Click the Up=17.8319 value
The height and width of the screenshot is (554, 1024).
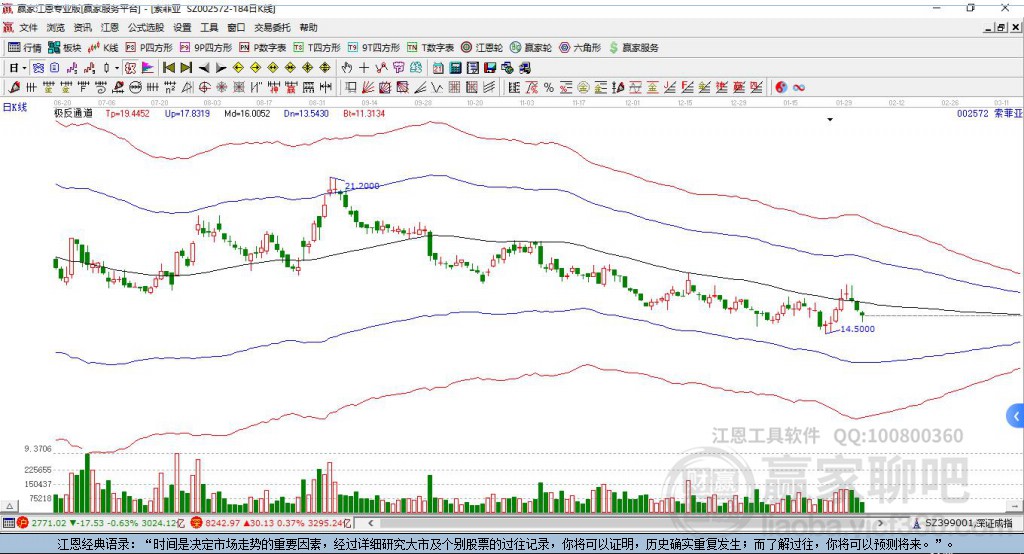coord(187,114)
